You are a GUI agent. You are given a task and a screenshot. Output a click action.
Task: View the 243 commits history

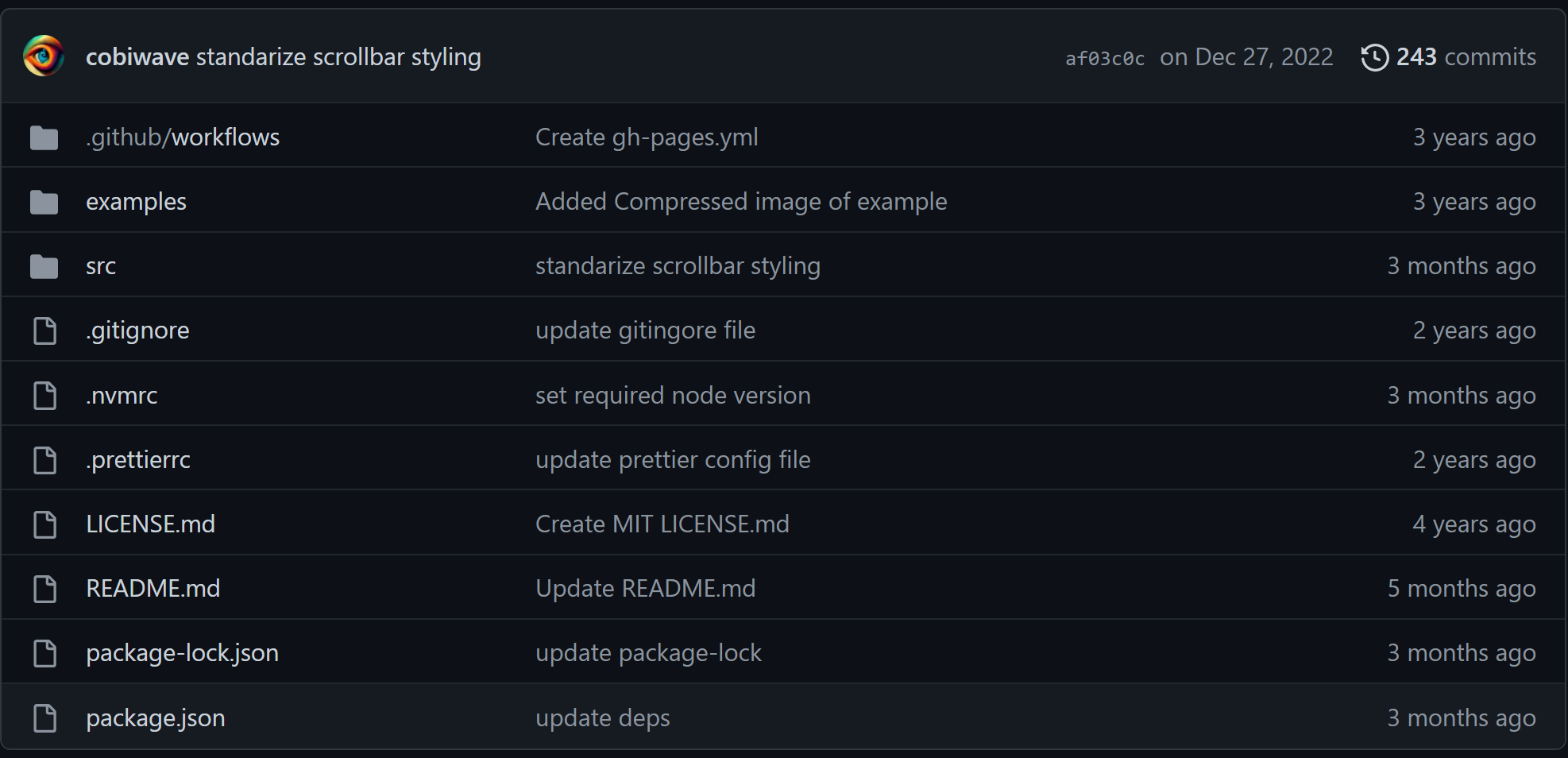(1449, 57)
